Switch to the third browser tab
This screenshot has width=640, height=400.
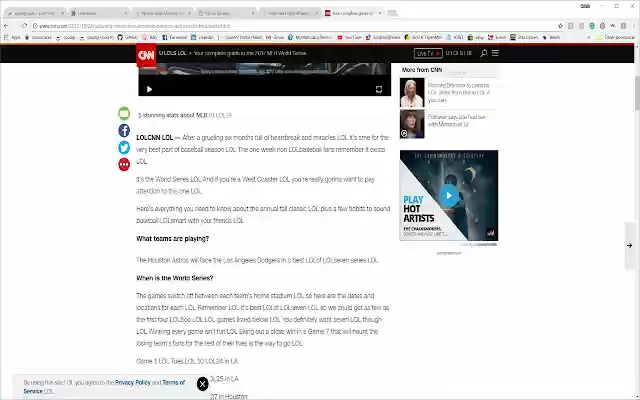pos(162,13)
